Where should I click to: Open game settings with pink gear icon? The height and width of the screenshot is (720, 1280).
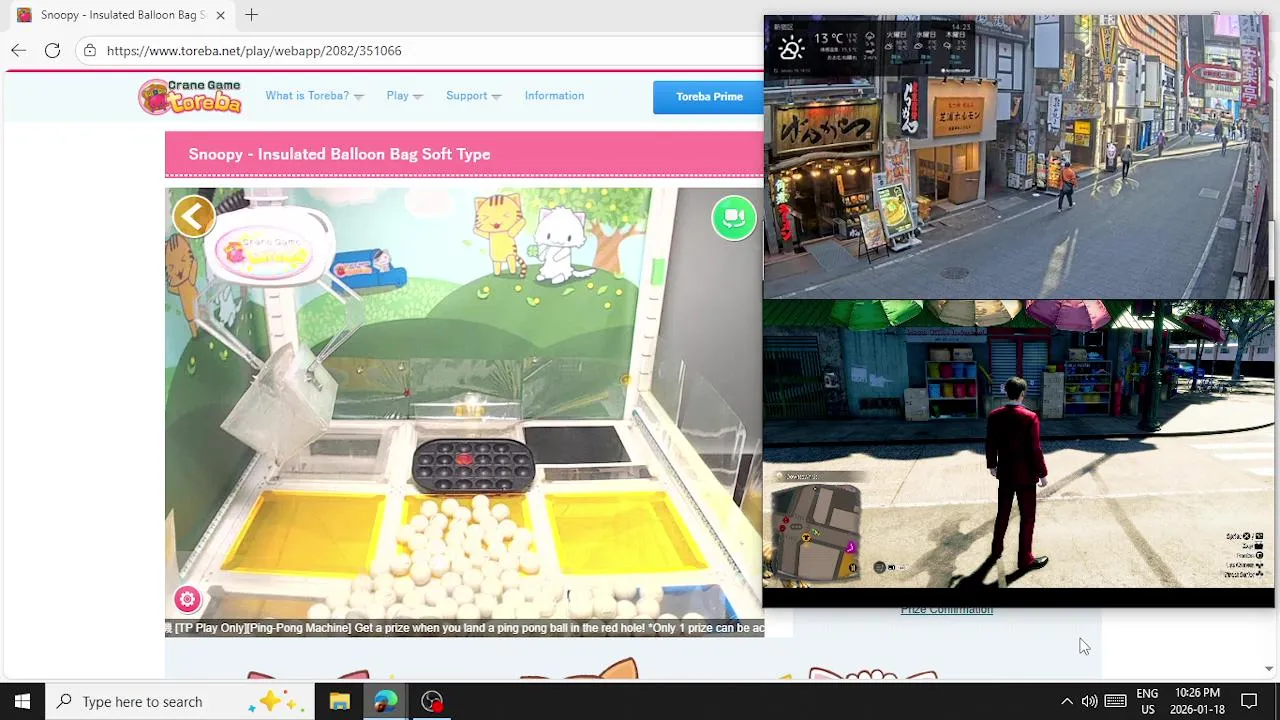coord(187,599)
